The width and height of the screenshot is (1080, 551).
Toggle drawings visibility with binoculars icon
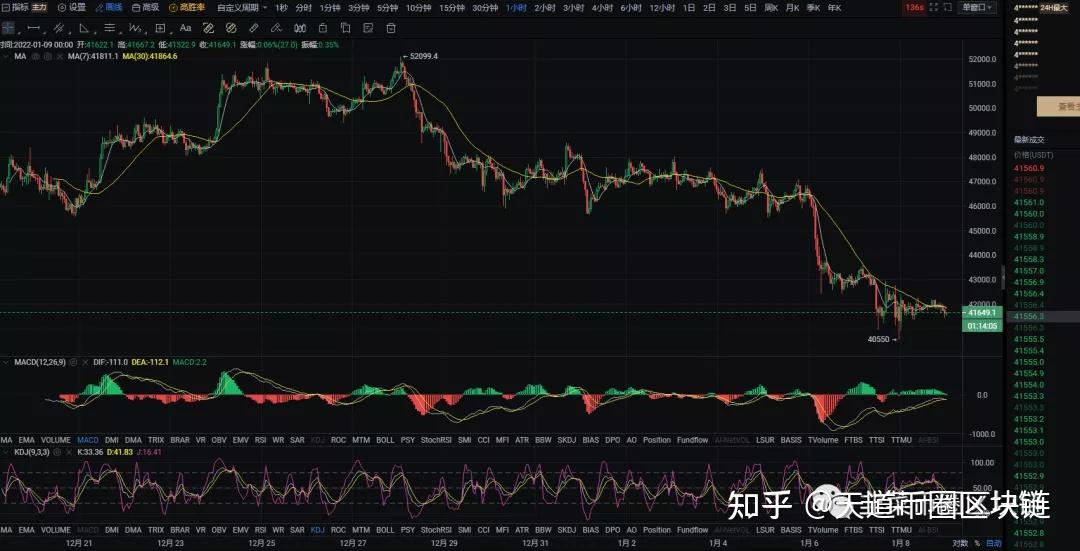click(300, 28)
